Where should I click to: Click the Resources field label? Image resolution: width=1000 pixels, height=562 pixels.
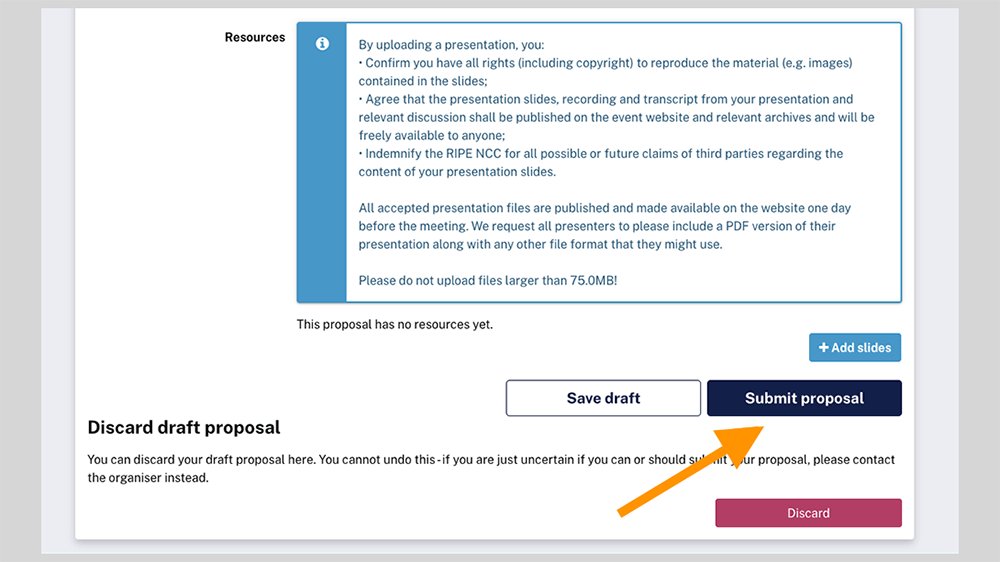[255, 37]
